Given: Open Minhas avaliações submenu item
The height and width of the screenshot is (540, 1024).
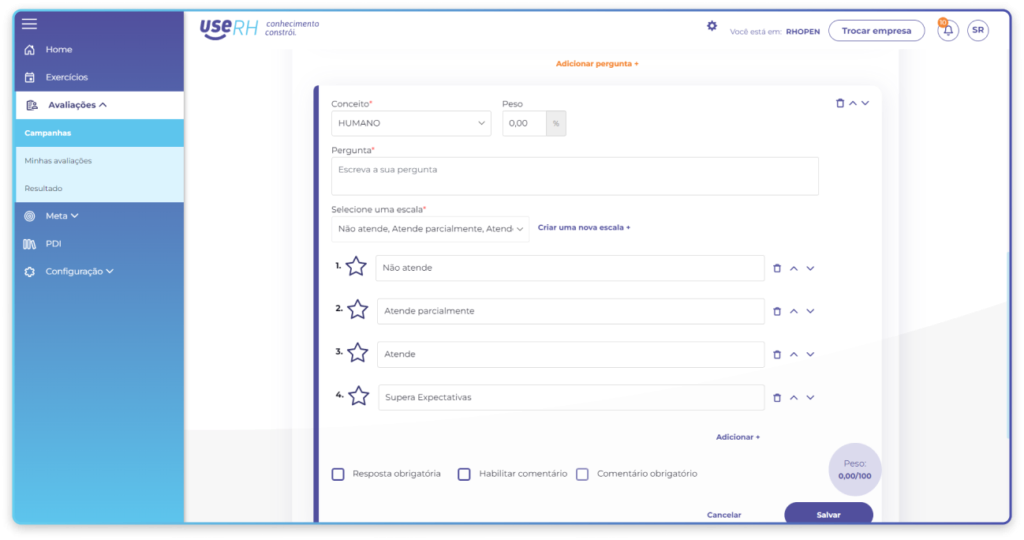Looking at the screenshot, I should [100, 161].
